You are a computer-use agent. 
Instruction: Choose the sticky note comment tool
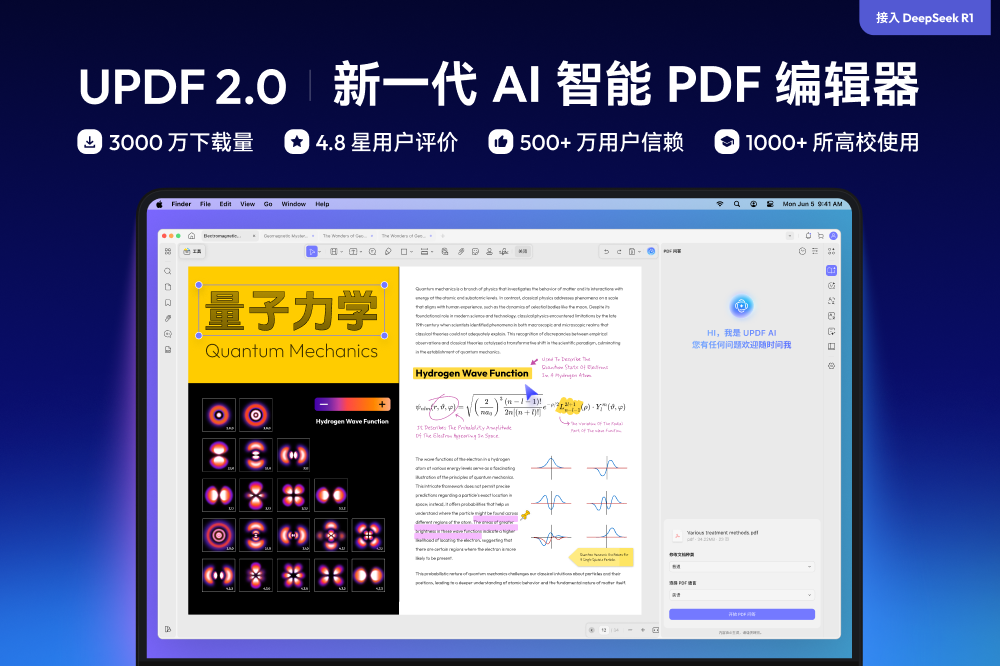(372, 251)
